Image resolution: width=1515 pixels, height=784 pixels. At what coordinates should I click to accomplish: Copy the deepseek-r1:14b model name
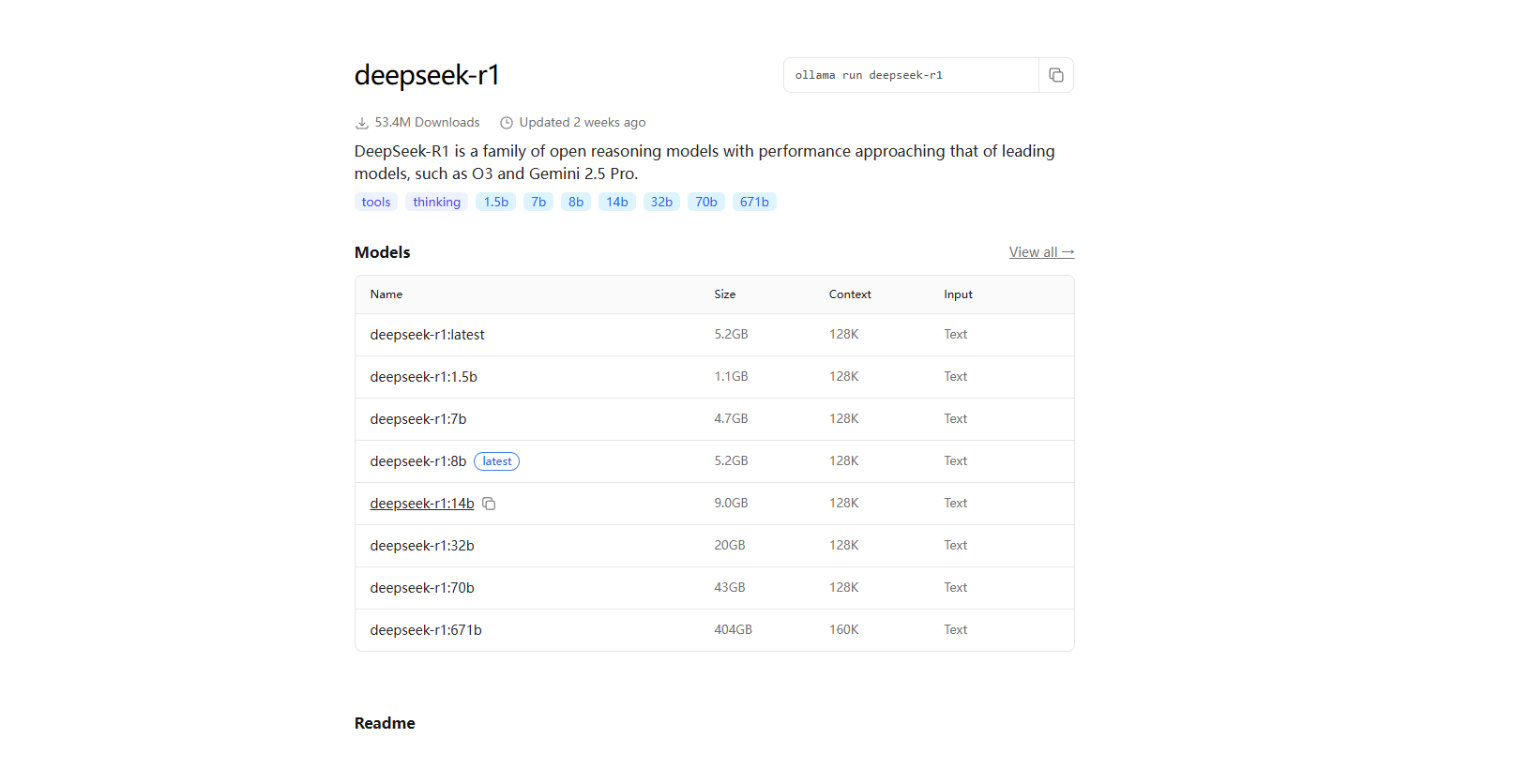[x=489, y=504]
